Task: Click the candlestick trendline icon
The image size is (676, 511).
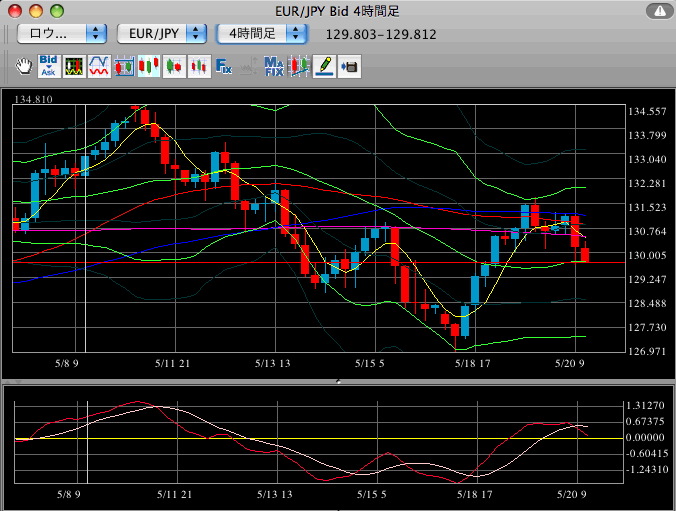Action: pos(299,66)
